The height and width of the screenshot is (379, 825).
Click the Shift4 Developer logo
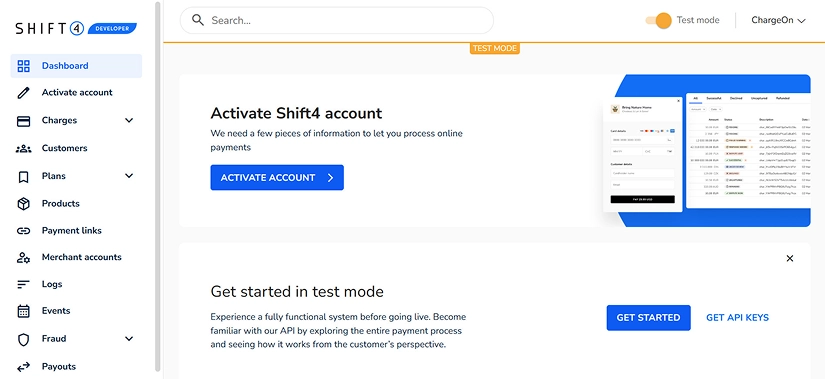pos(76,28)
